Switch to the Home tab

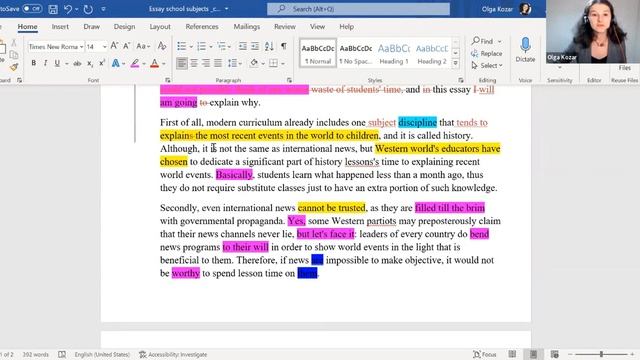click(27, 27)
